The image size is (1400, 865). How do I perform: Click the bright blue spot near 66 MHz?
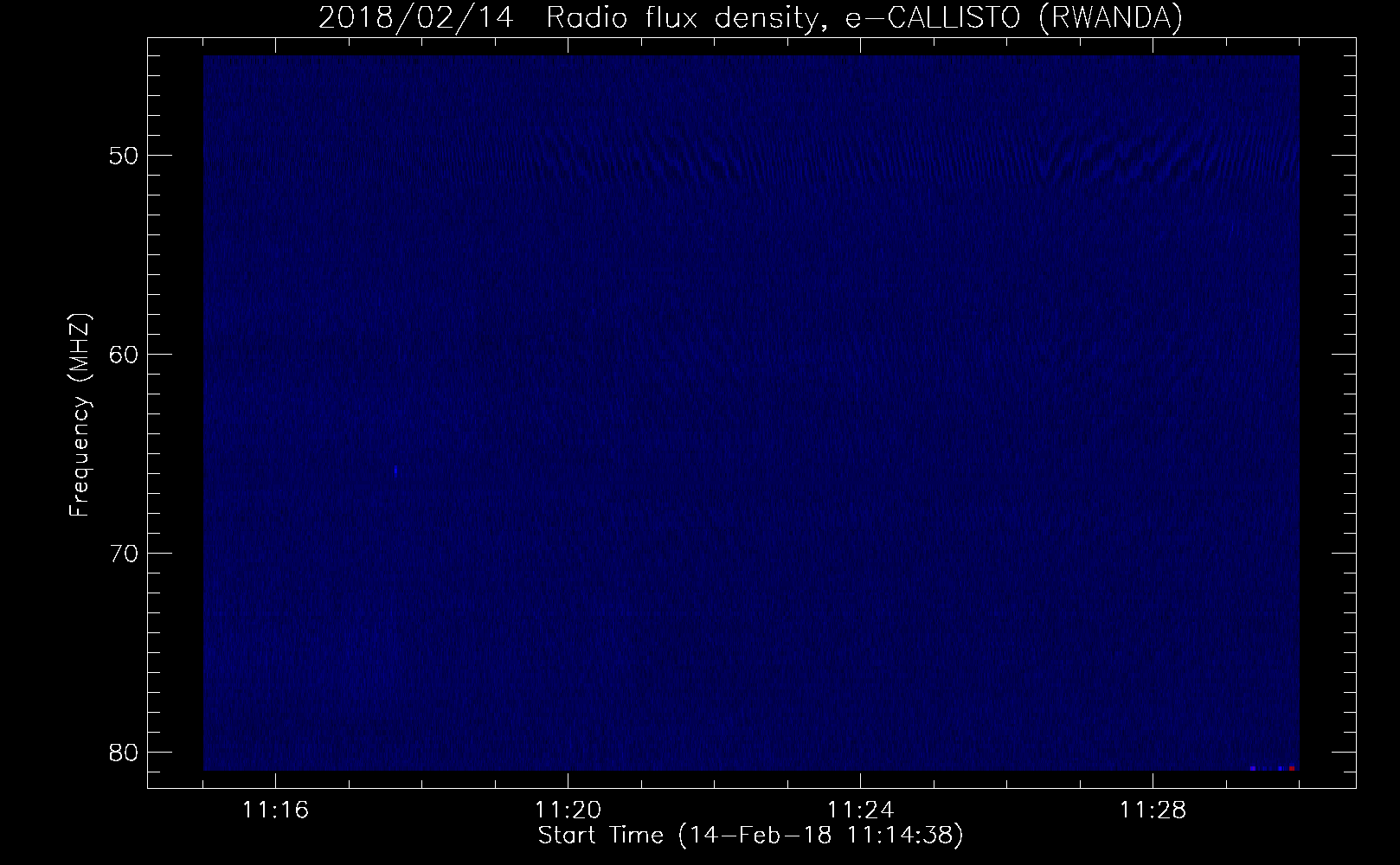click(396, 471)
